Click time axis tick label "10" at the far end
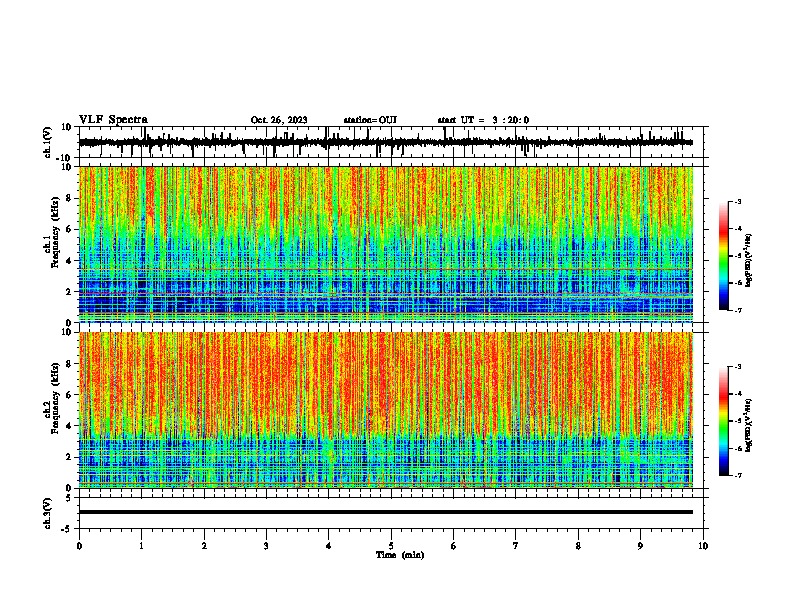Image resolution: width=792 pixels, height=612 pixels. point(703,546)
